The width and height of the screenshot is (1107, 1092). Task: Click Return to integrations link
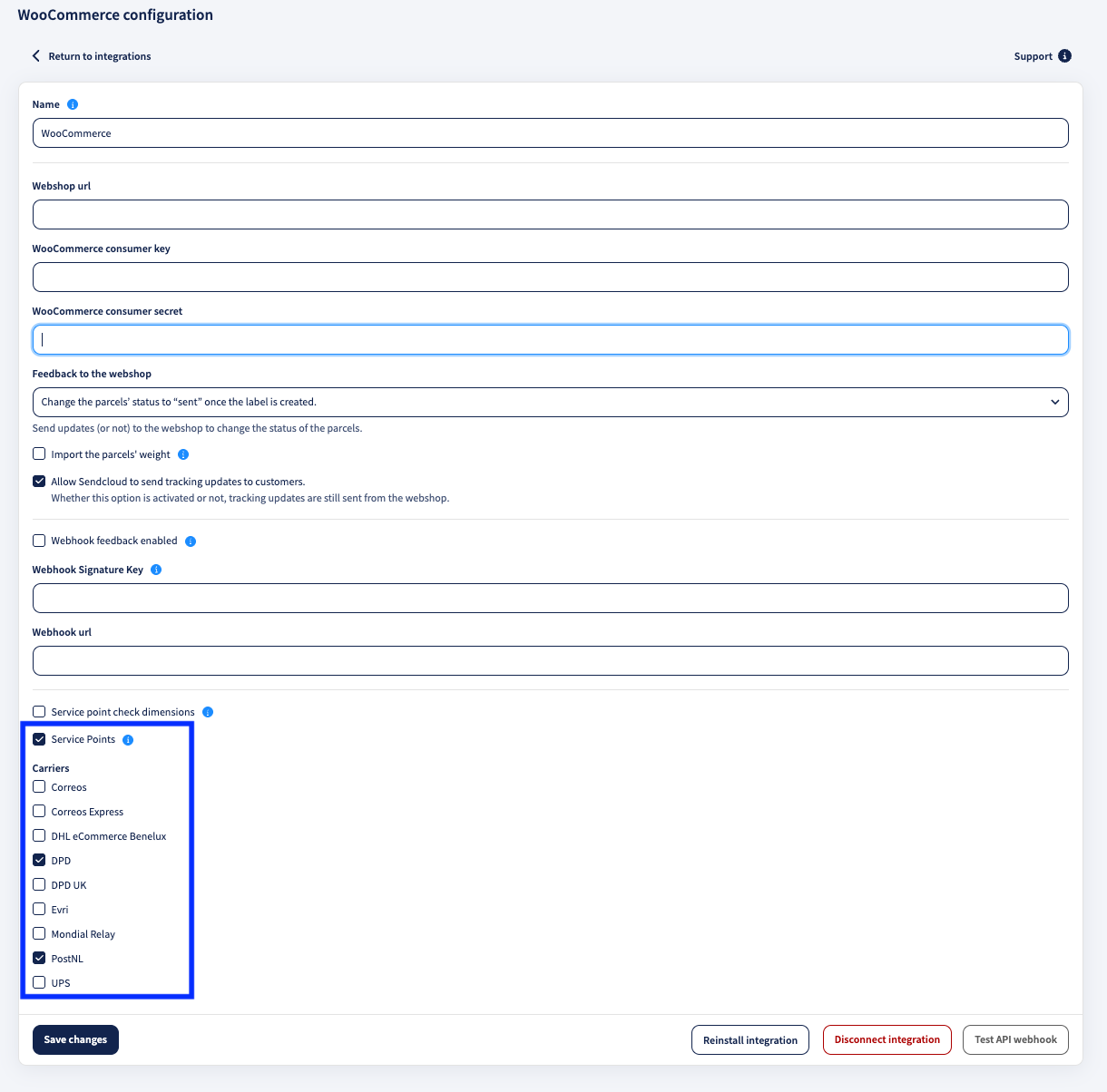100,56
